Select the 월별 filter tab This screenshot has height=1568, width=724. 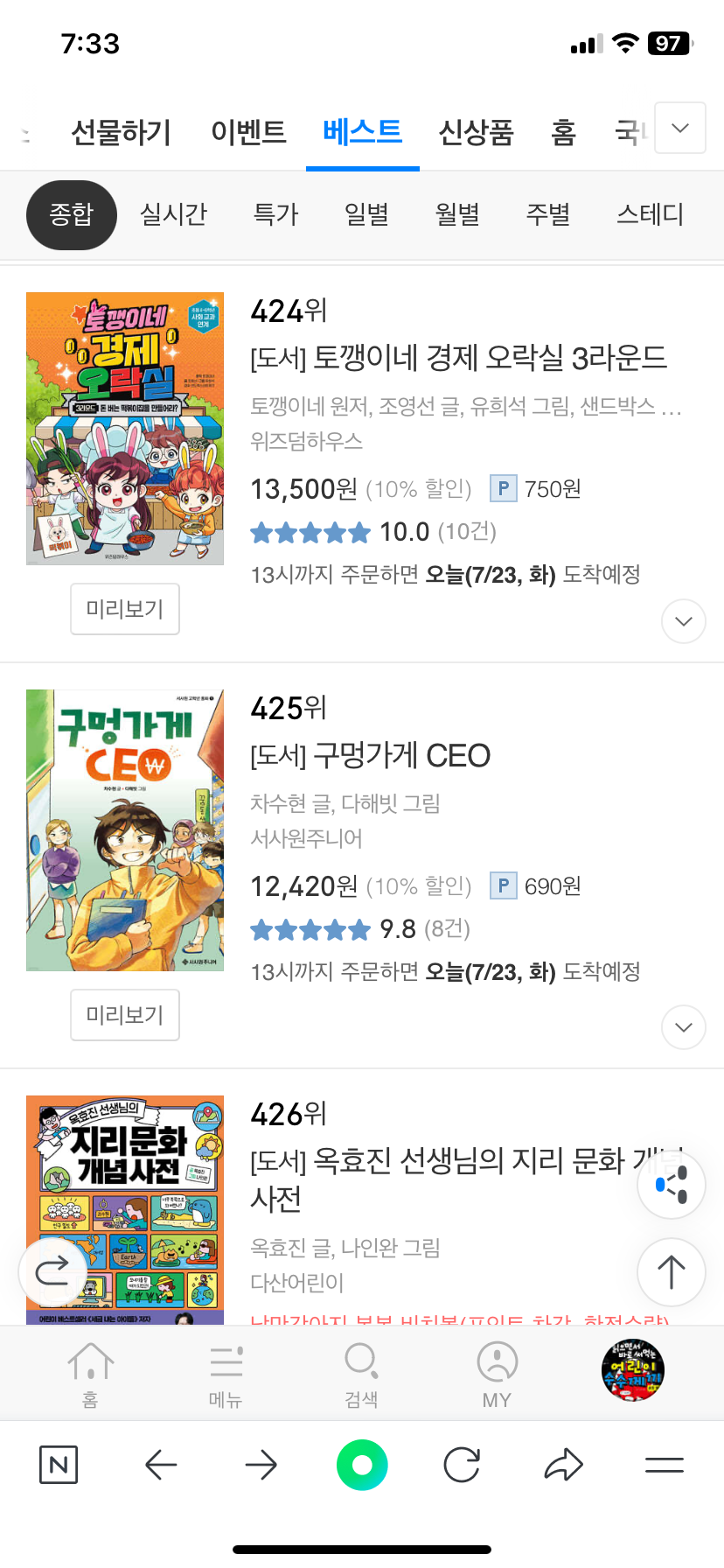coord(457,214)
